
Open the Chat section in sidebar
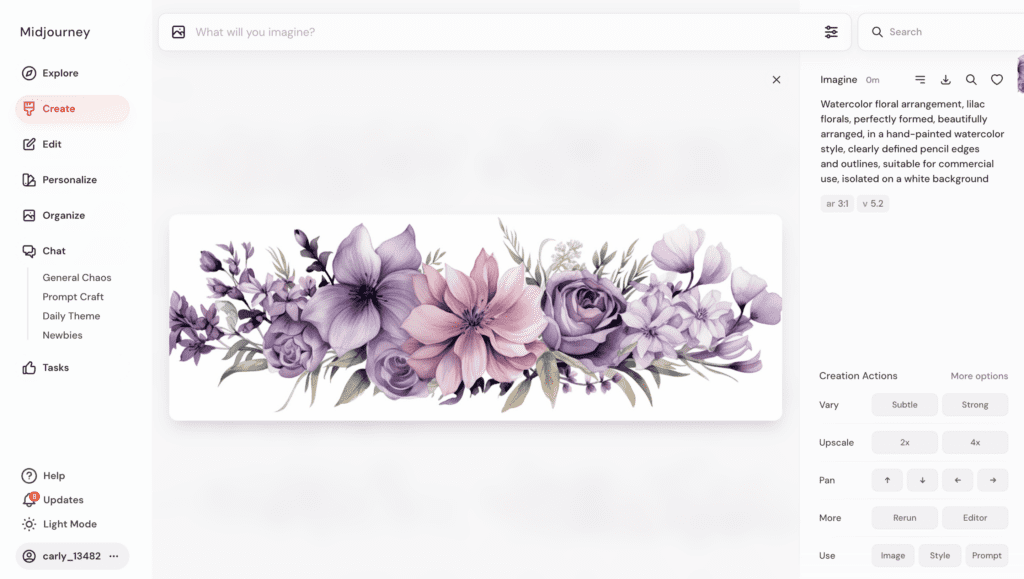pos(54,251)
